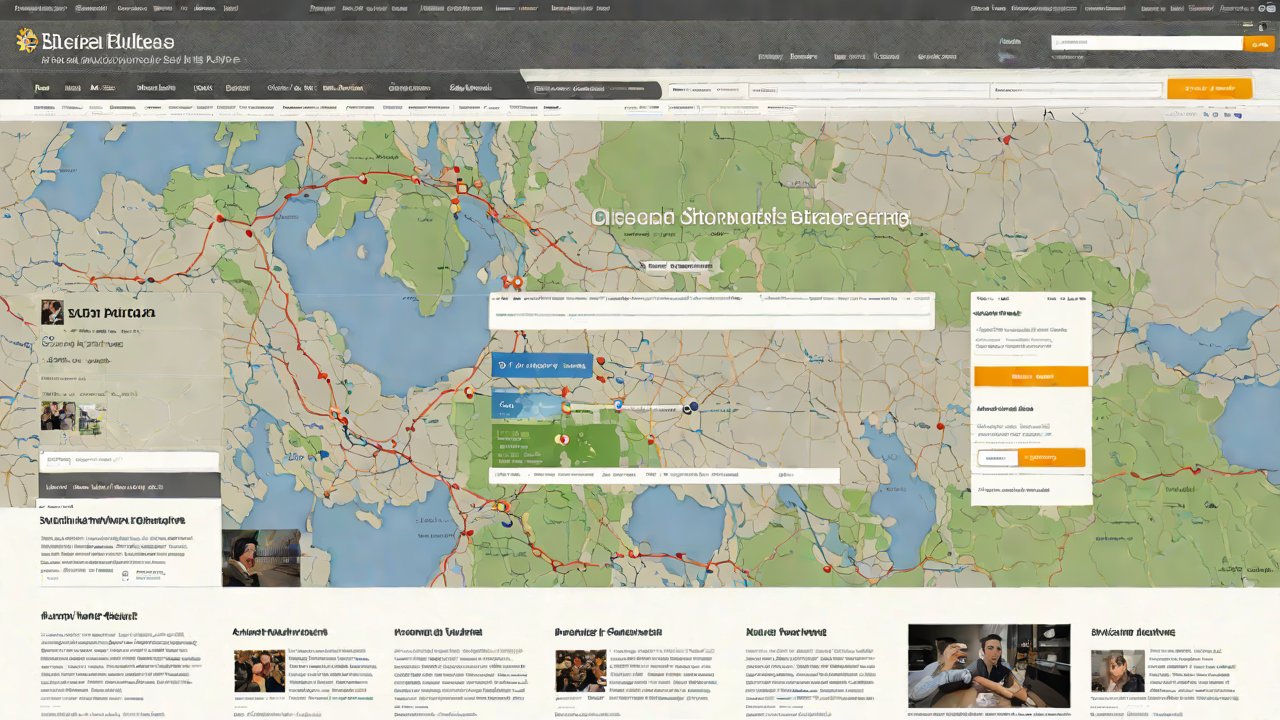Click the dark blue map pin right of popup
The height and width of the screenshot is (720, 1280).
click(x=690, y=407)
